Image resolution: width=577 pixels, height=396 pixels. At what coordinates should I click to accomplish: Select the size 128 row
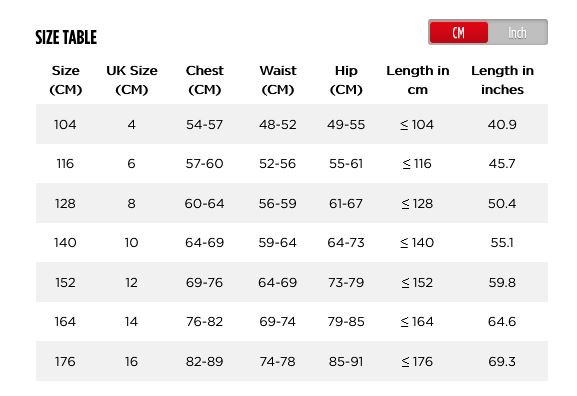tap(292, 203)
